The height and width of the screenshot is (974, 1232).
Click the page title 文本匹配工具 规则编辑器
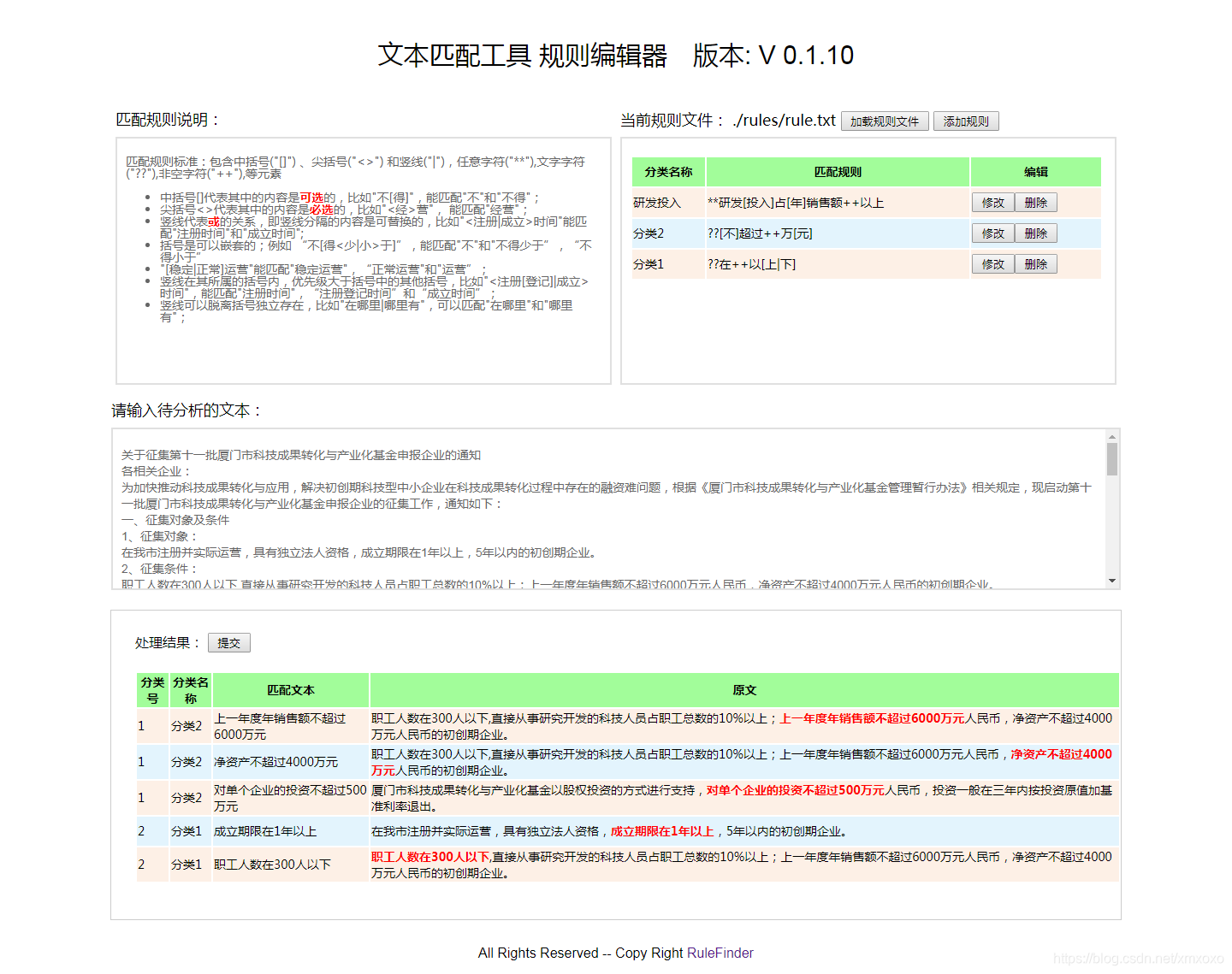click(x=523, y=56)
